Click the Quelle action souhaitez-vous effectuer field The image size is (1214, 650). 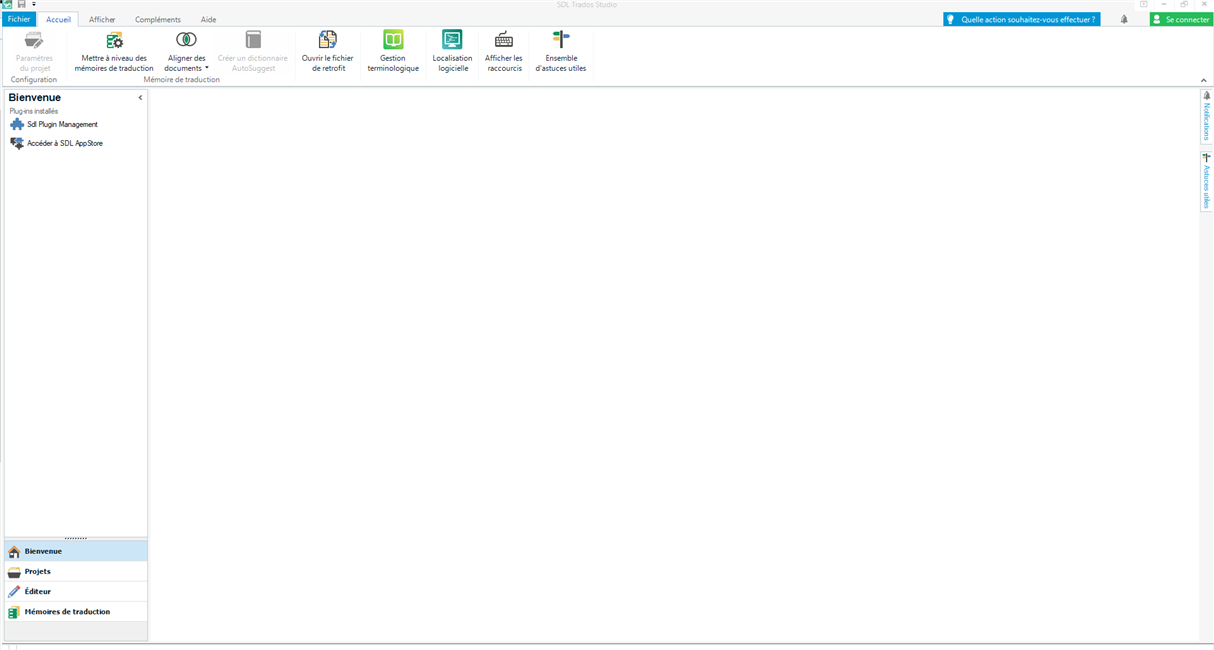pyautogui.click(x=1021, y=18)
